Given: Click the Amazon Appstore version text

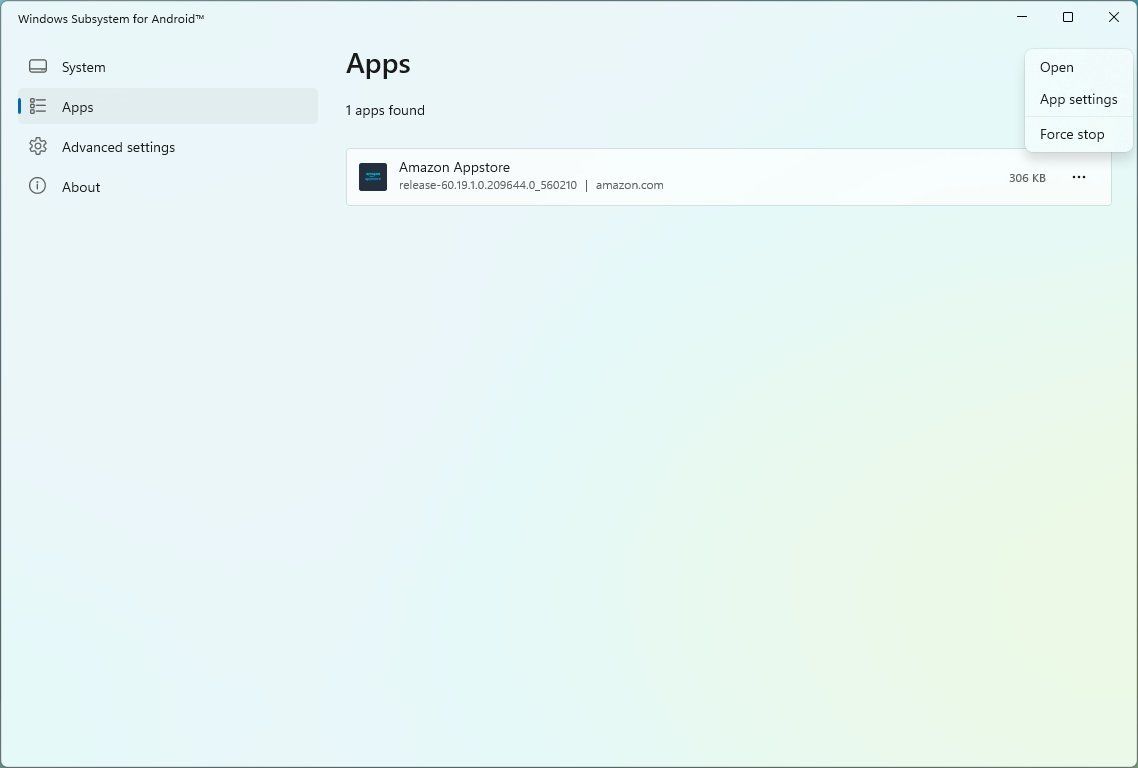Looking at the screenshot, I should click(x=488, y=185).
